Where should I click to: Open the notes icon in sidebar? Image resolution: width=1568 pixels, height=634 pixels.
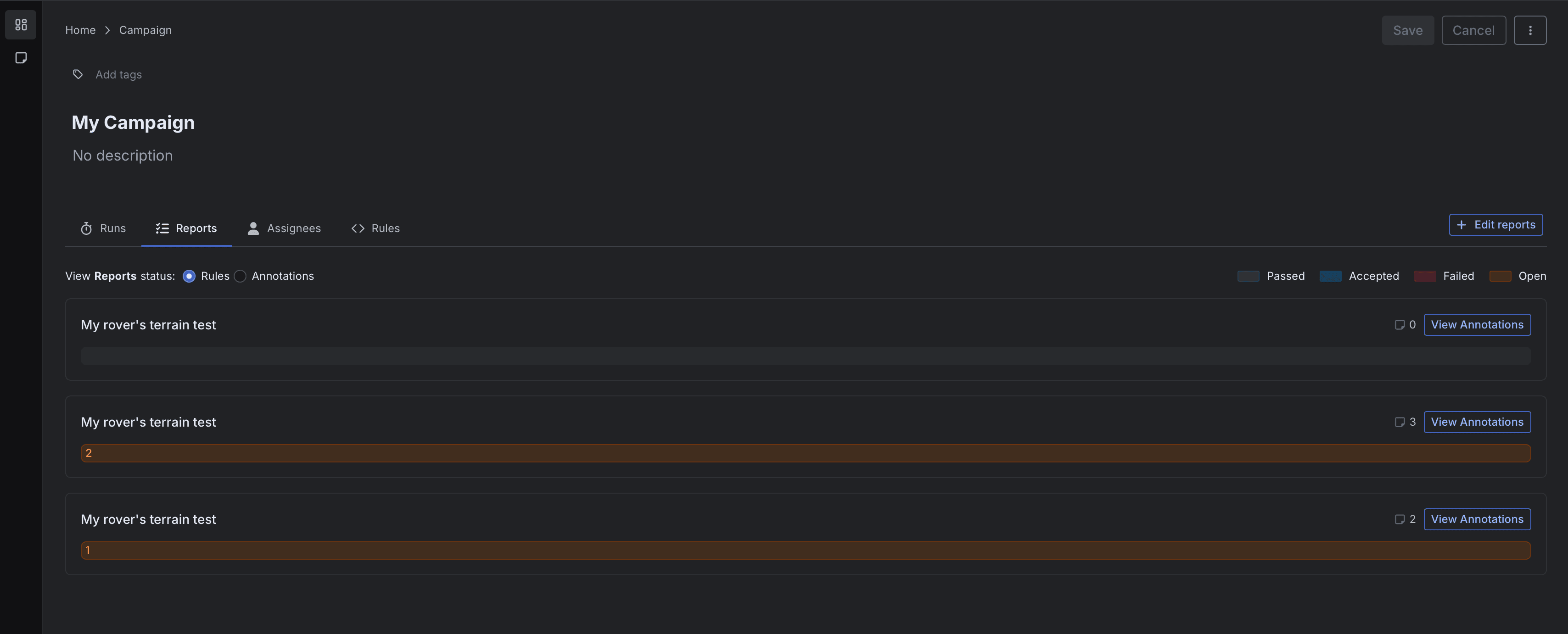tap(21, 58)
